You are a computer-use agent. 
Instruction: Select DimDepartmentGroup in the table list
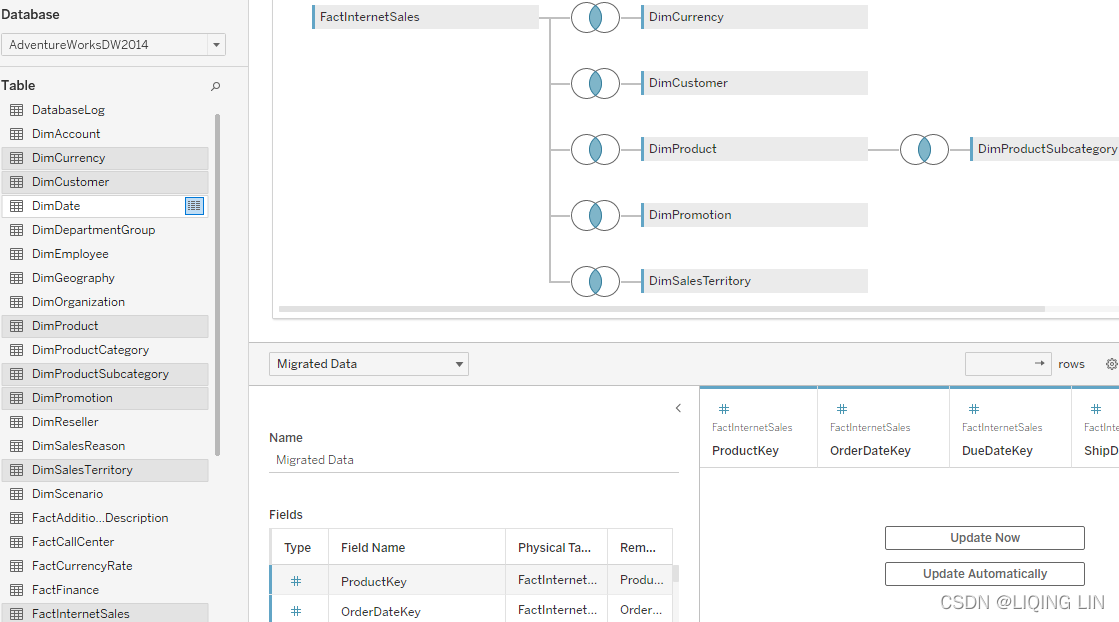pyautogui.click(x=105, y=230)
